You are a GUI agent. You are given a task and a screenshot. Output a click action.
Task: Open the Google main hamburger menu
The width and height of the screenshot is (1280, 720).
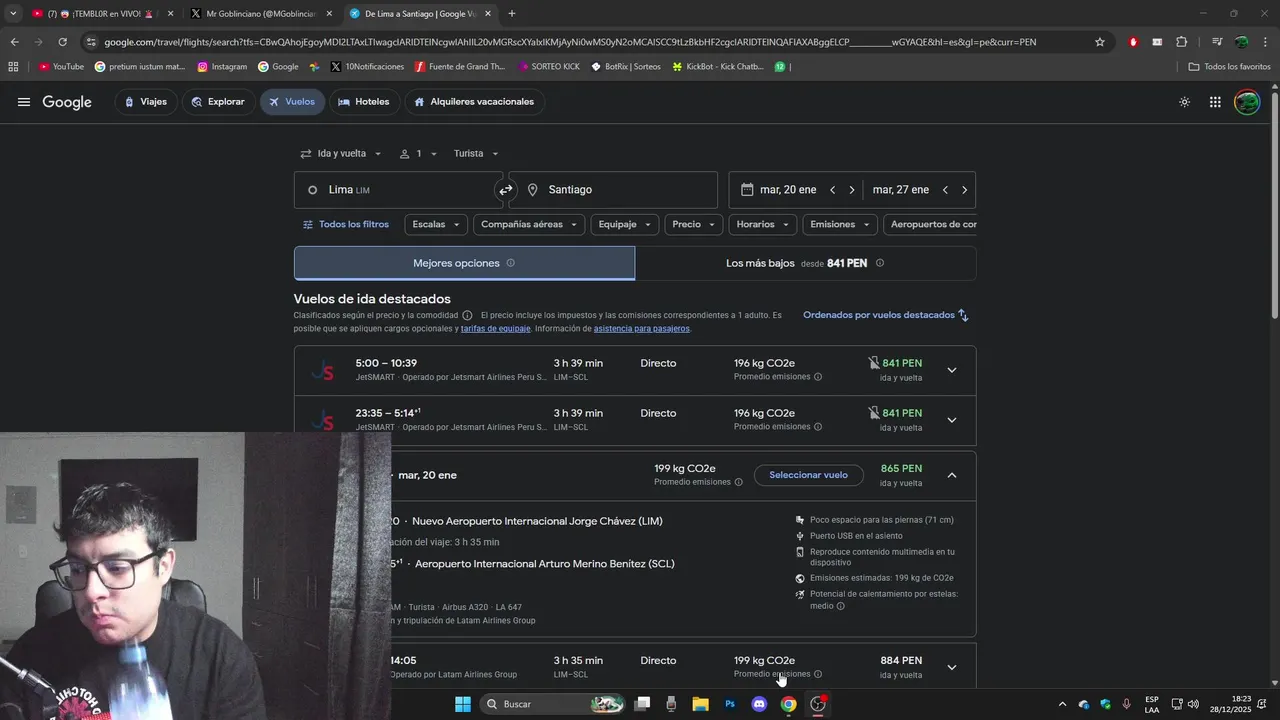click(x=24, y=102)
